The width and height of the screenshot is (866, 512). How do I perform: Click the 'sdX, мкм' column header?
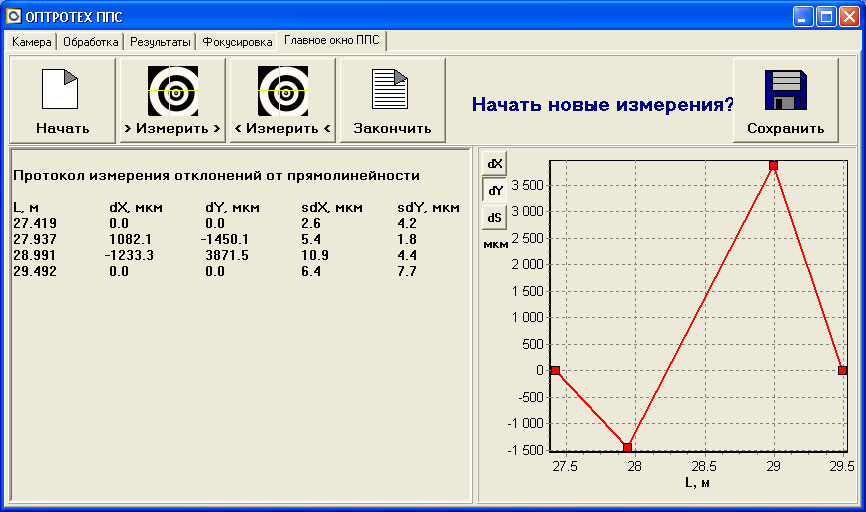(x=332, y=208)
